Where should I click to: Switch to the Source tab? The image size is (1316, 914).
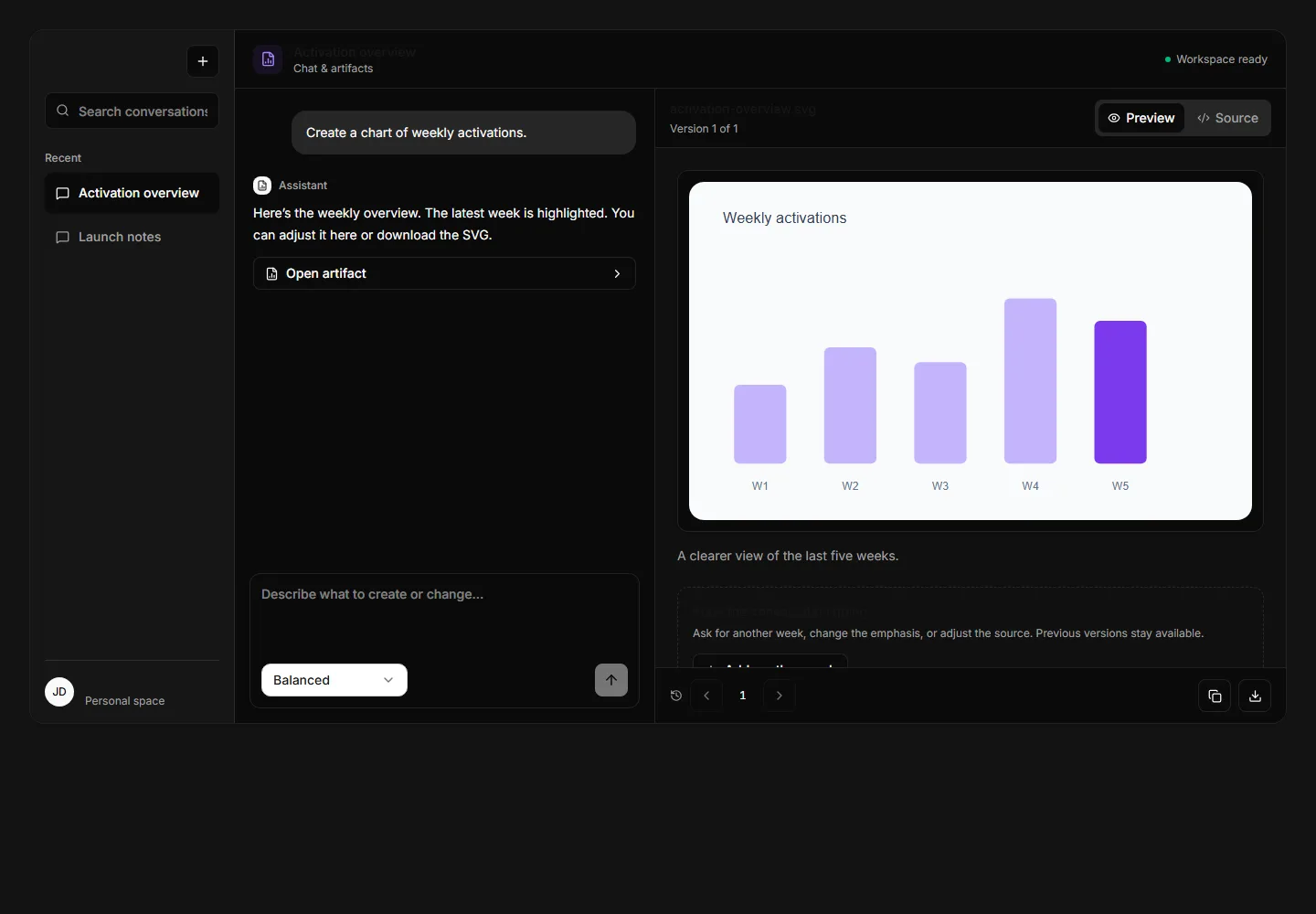[x=1227, y=118]
